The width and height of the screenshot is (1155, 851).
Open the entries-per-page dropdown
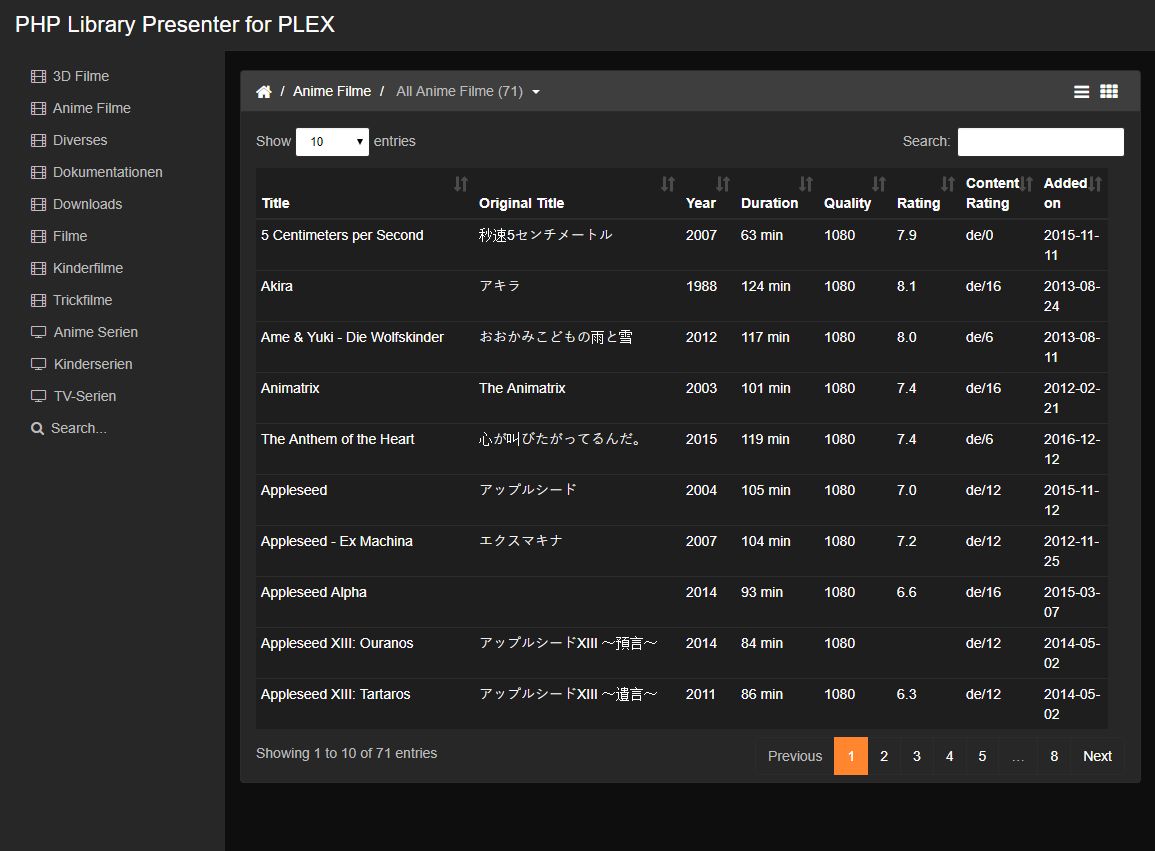click(x=332, y=142)
